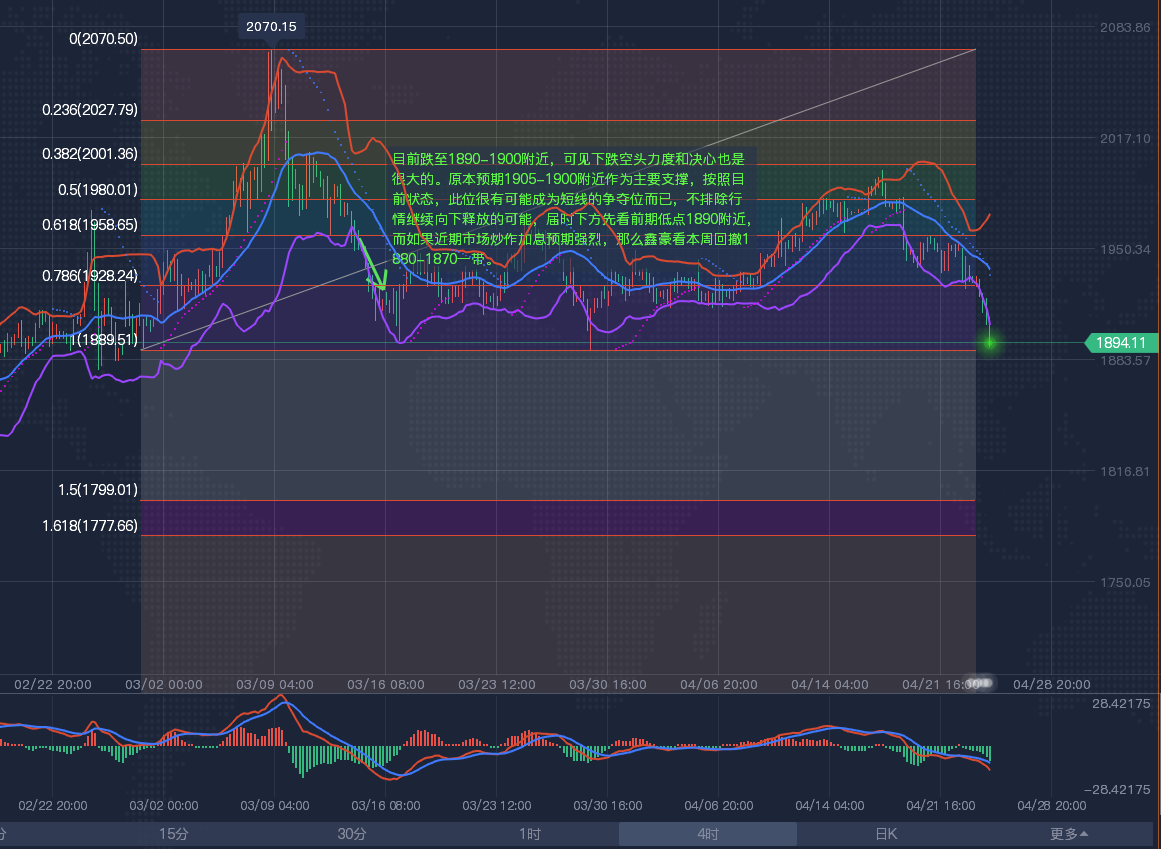Click the purple band between 1.5 and 1.618
This screenshot has width=1161, height=849.
point(558,517)
